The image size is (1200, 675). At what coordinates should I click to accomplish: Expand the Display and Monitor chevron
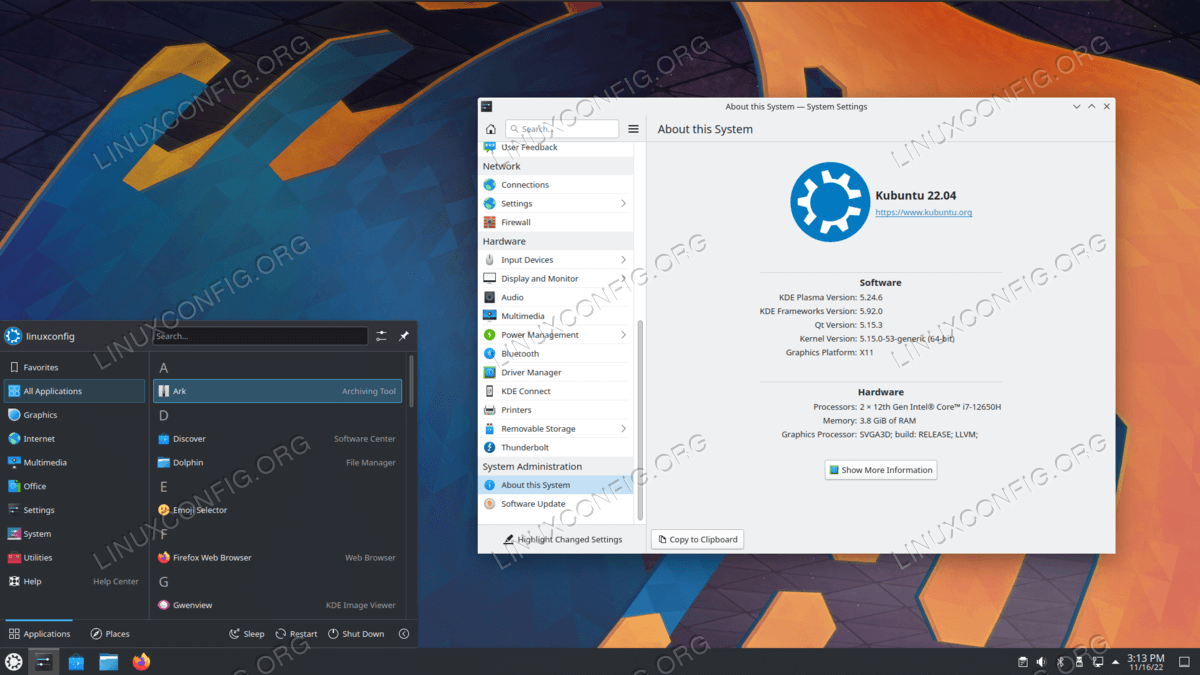(x=624, y=279)
